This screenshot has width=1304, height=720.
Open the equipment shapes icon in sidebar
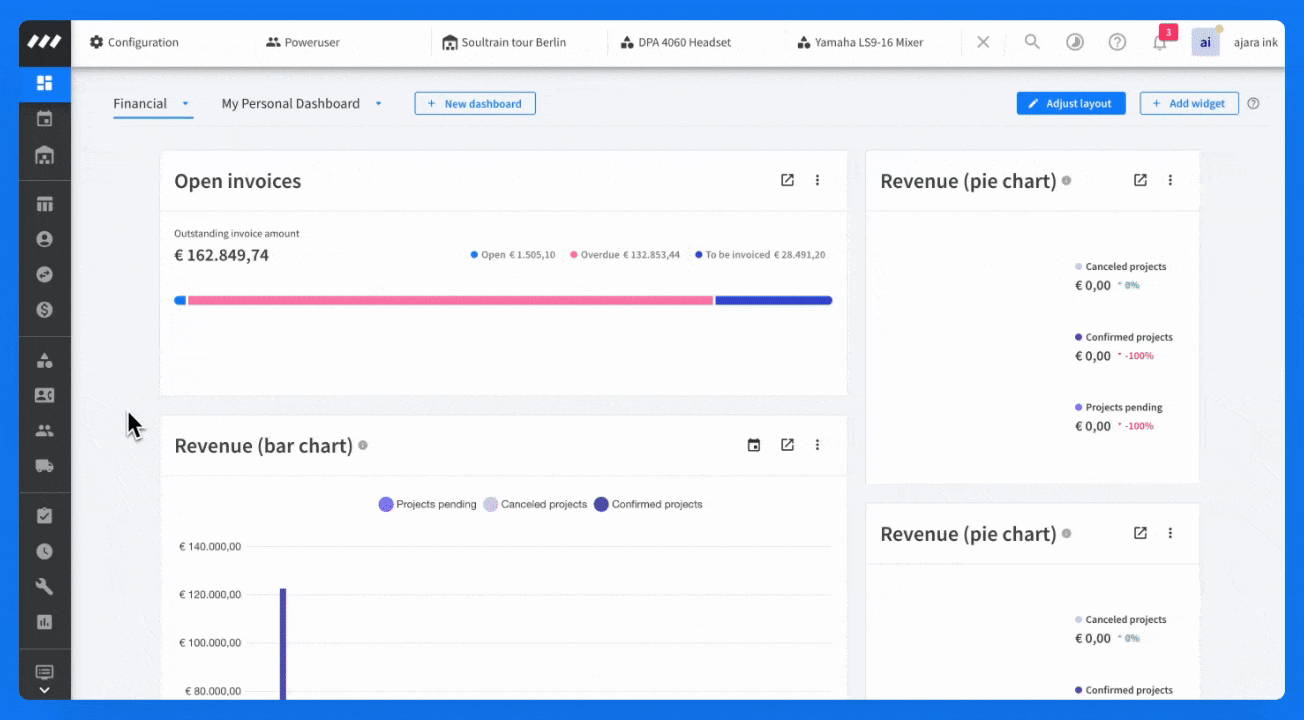(x=44, y=360)
